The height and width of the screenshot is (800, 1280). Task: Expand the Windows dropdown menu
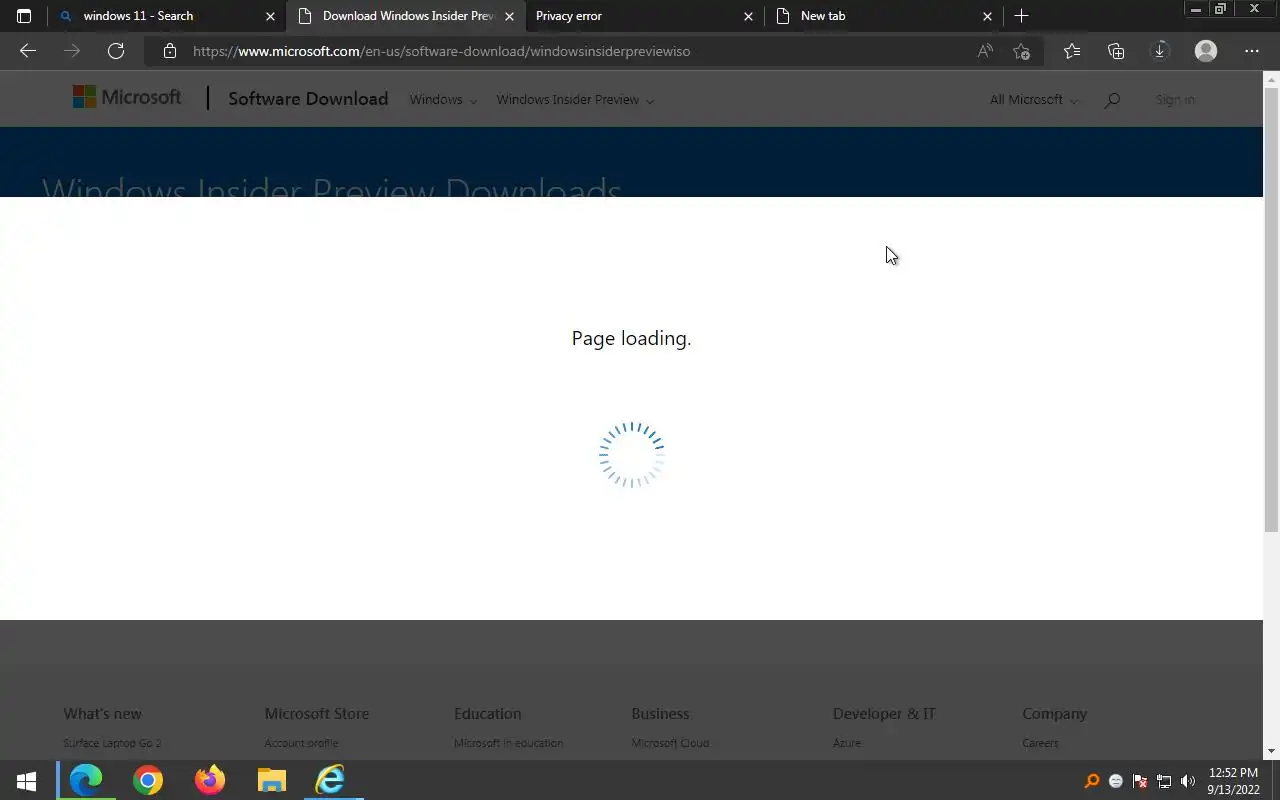(443, 100)
